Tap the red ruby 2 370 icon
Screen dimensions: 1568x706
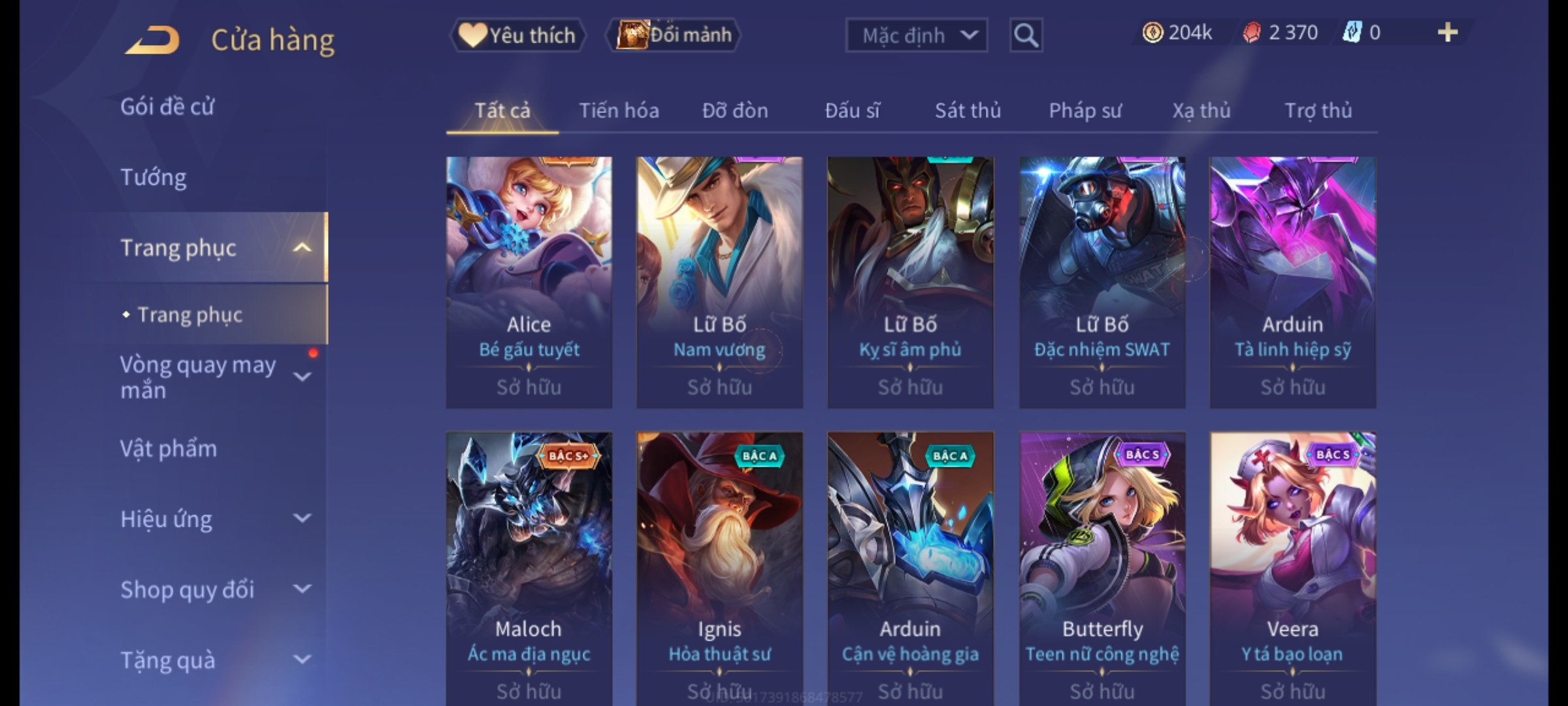pyautogui.click(x=1251, y=33)
